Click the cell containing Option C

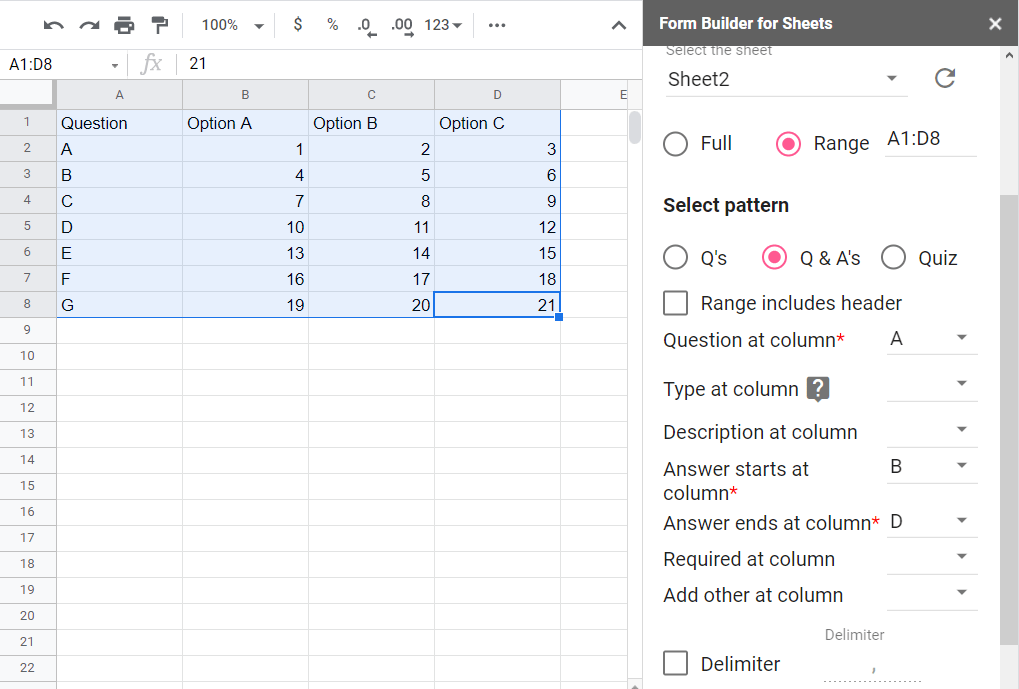click(497, 123)
